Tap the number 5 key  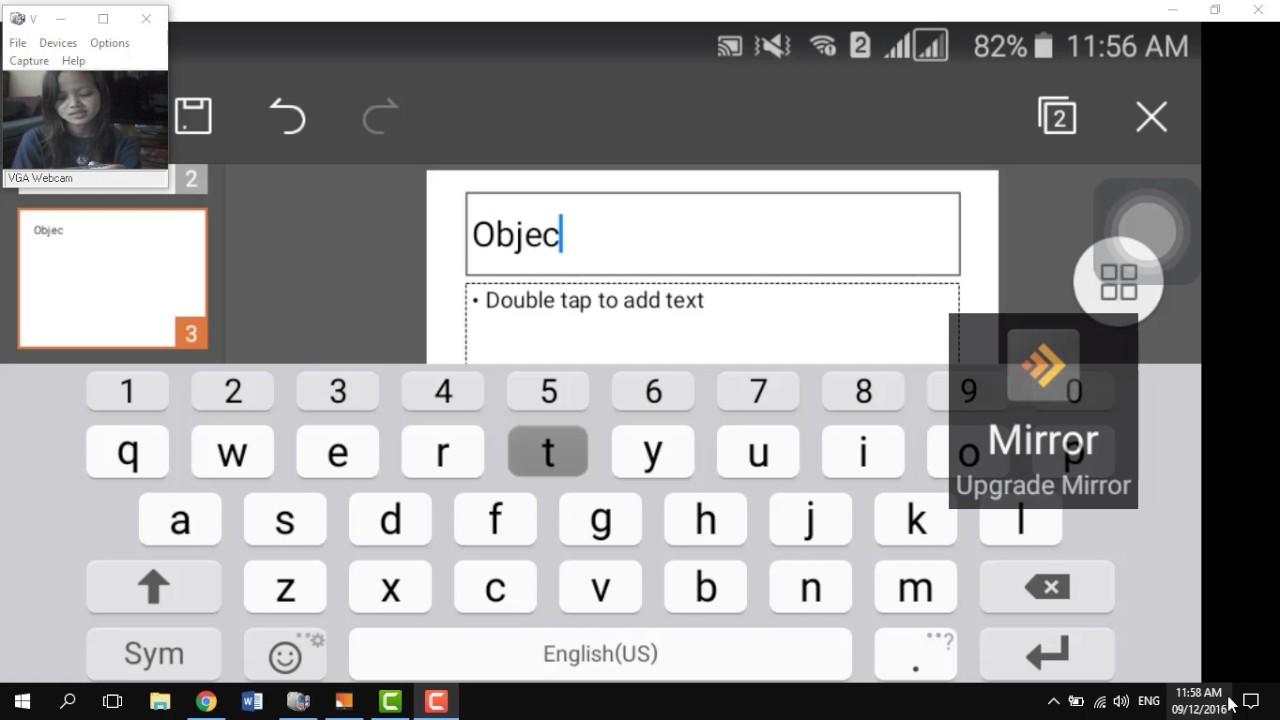(548, 391)
